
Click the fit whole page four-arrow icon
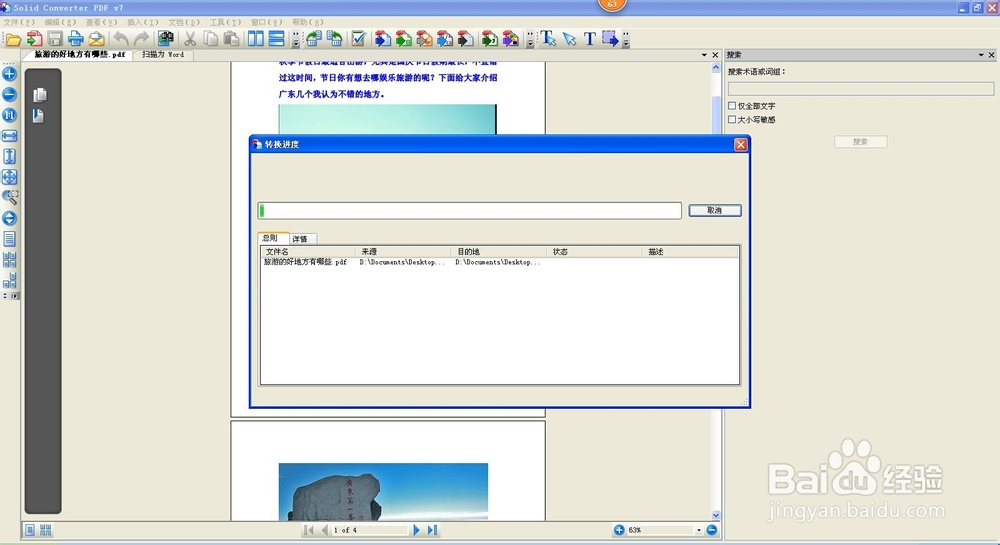(x=10, y=177)
